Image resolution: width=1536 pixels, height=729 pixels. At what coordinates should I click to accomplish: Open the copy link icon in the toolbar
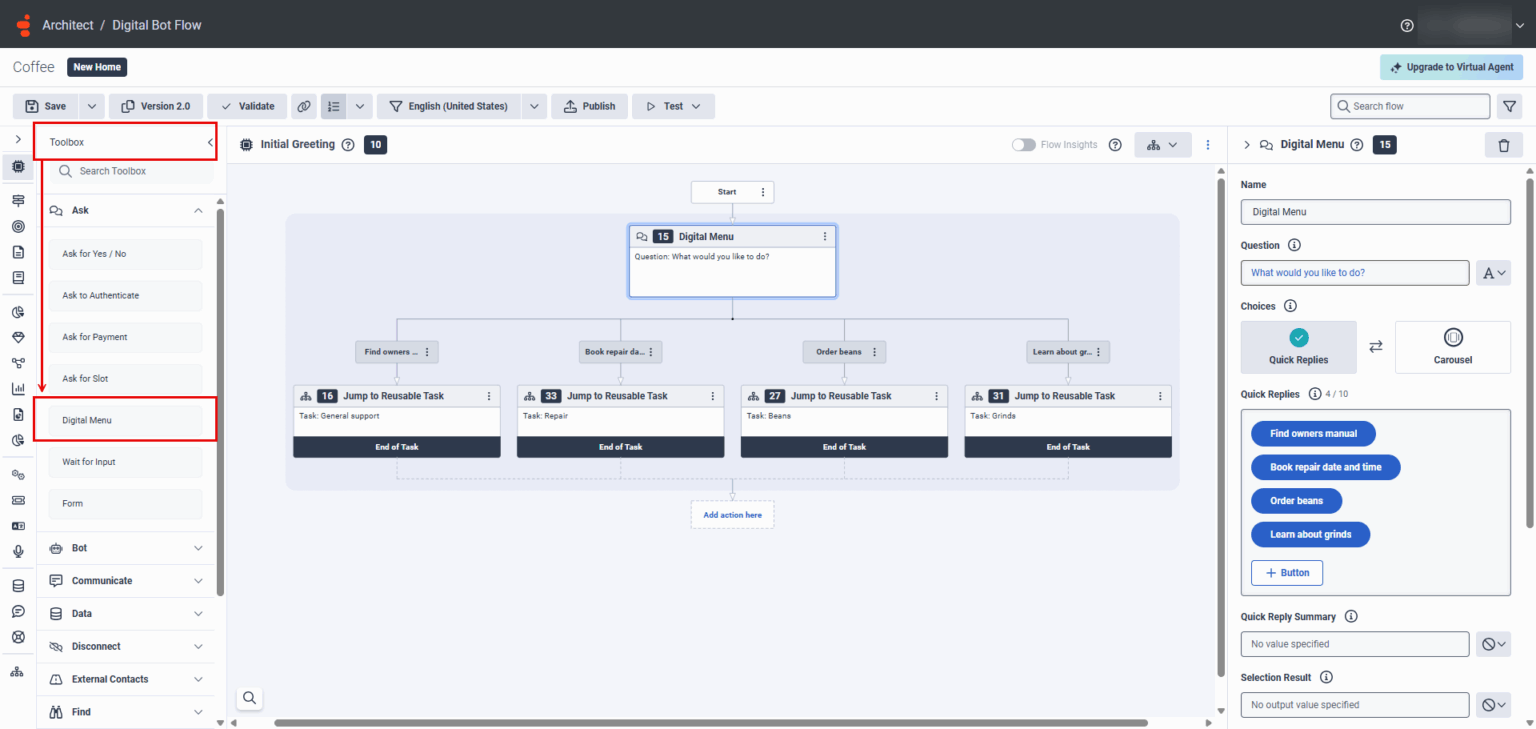click(303, 105)
